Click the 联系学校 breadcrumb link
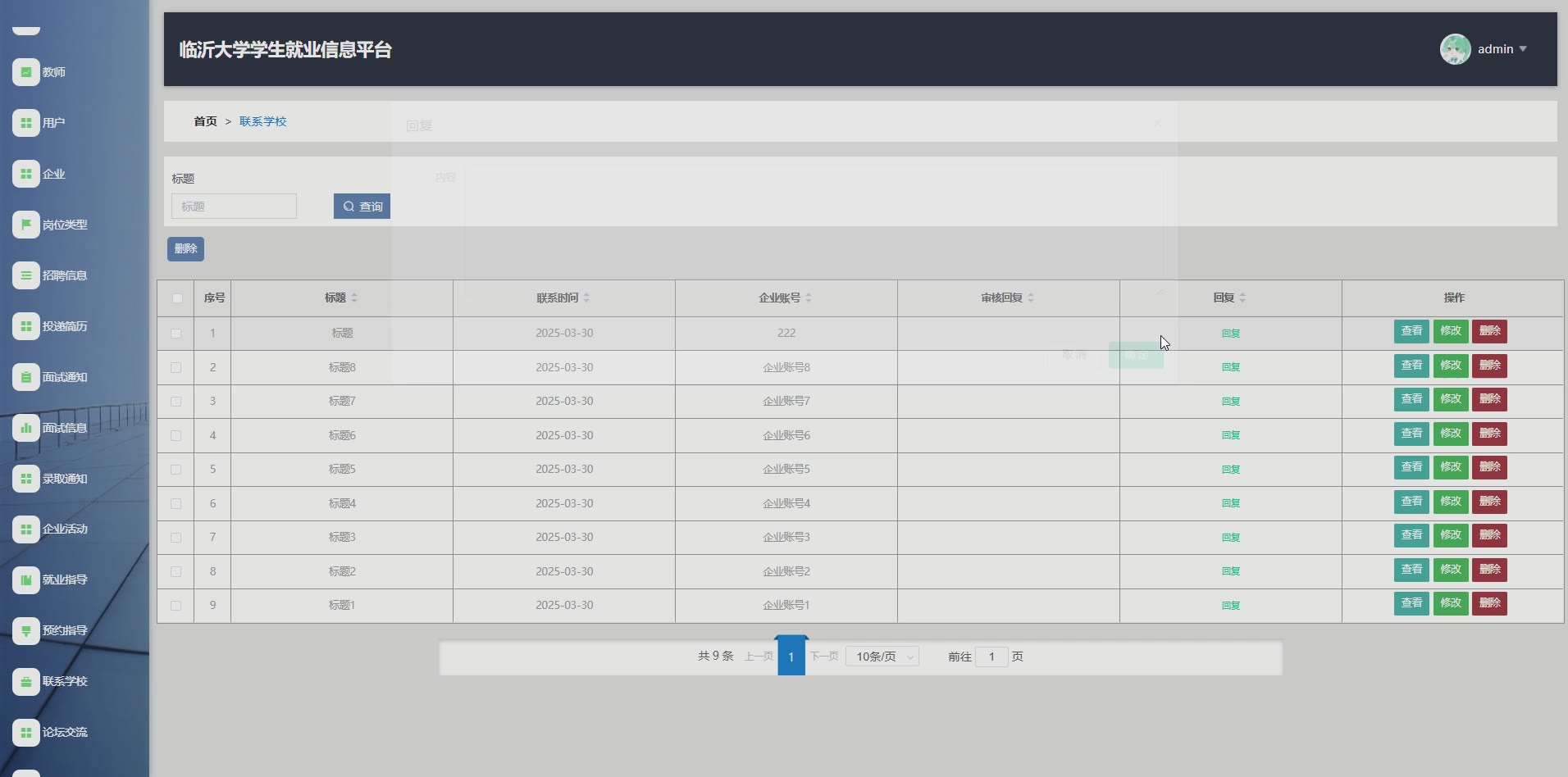 [x=262, y=121]
